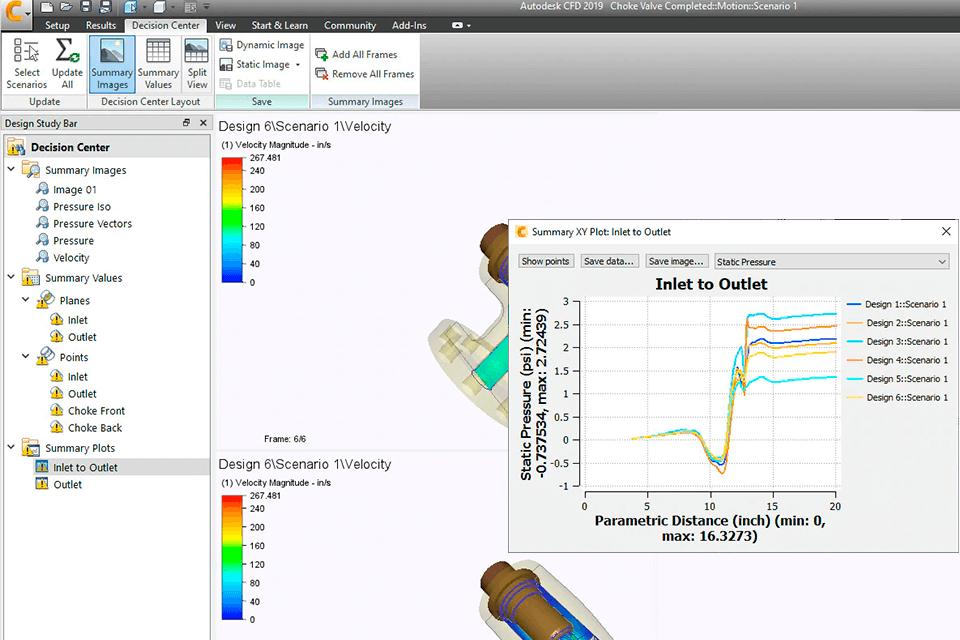
Task: Click Dynamic Image in the Save group
Action: [x=262, y=45]
